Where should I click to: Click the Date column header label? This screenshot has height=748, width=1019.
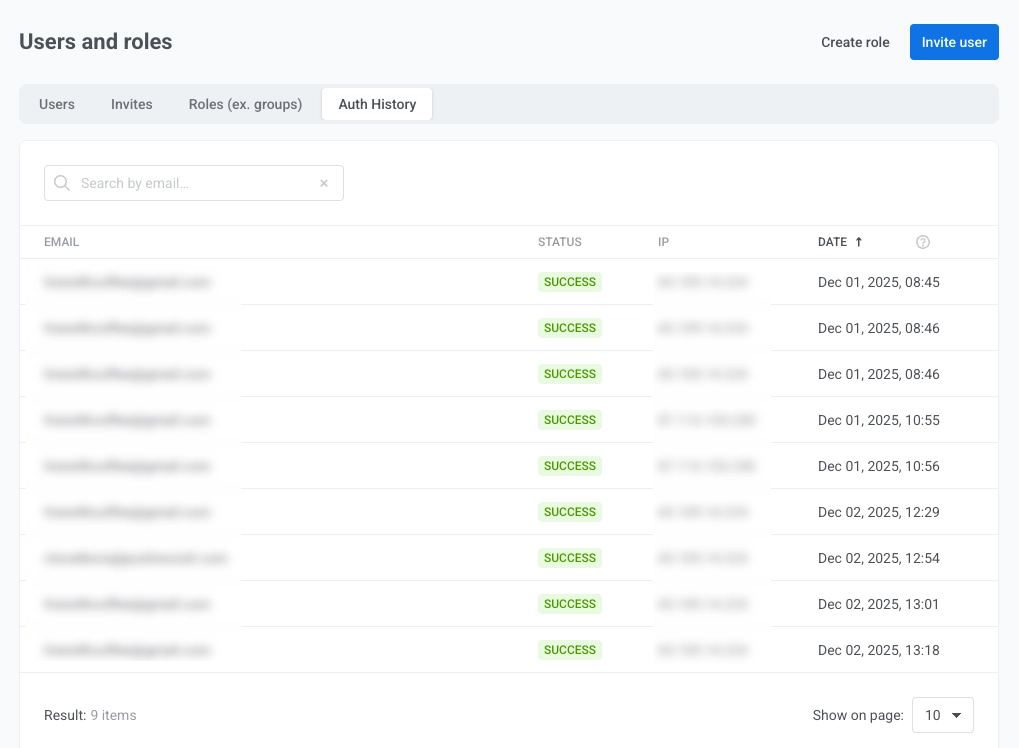(x=832, y=242)
